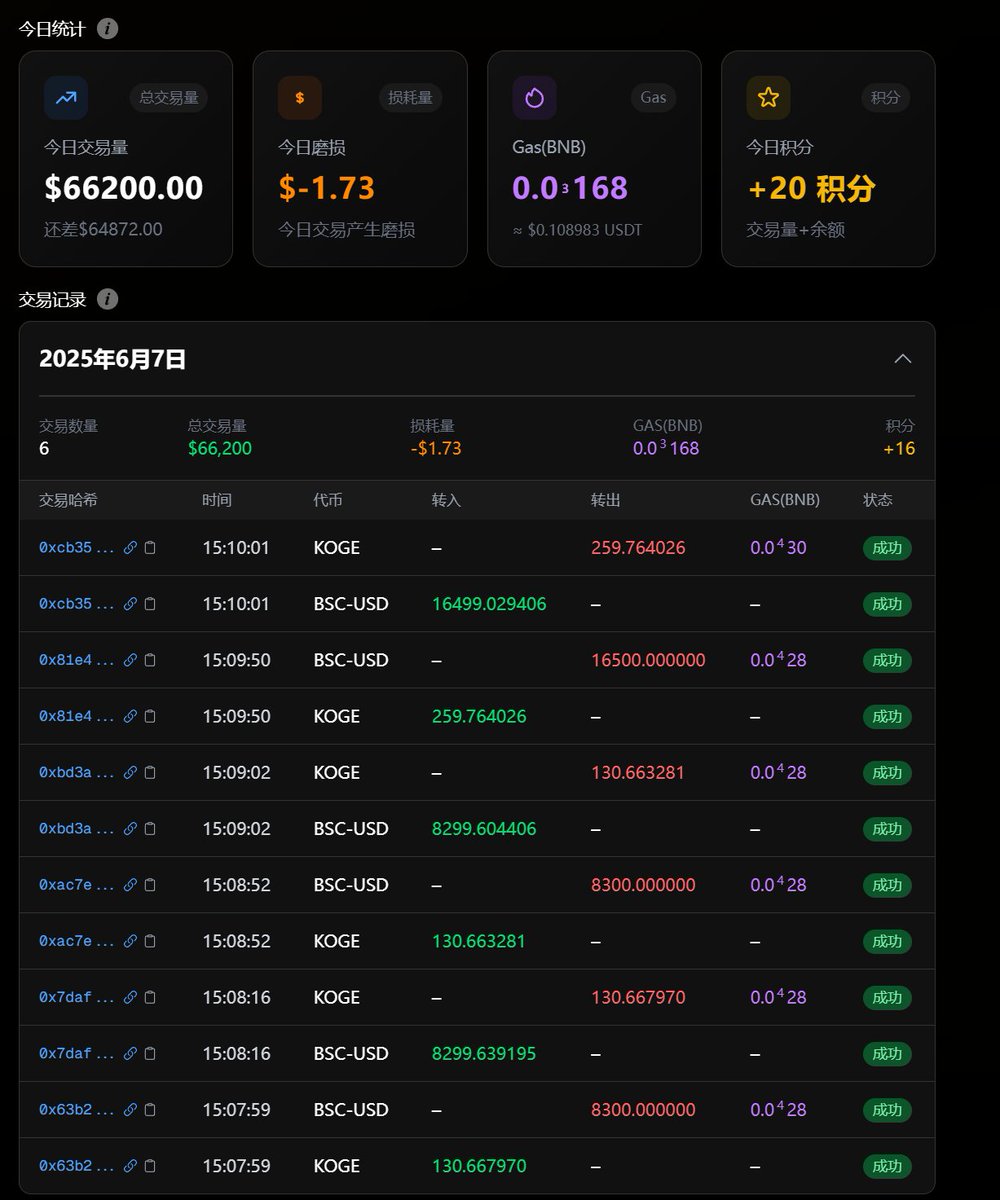Screen dimensions: 1000x1200
Task: Copy hash on the 0xbd3a KOGE row
Action: (x=150, y=772)
